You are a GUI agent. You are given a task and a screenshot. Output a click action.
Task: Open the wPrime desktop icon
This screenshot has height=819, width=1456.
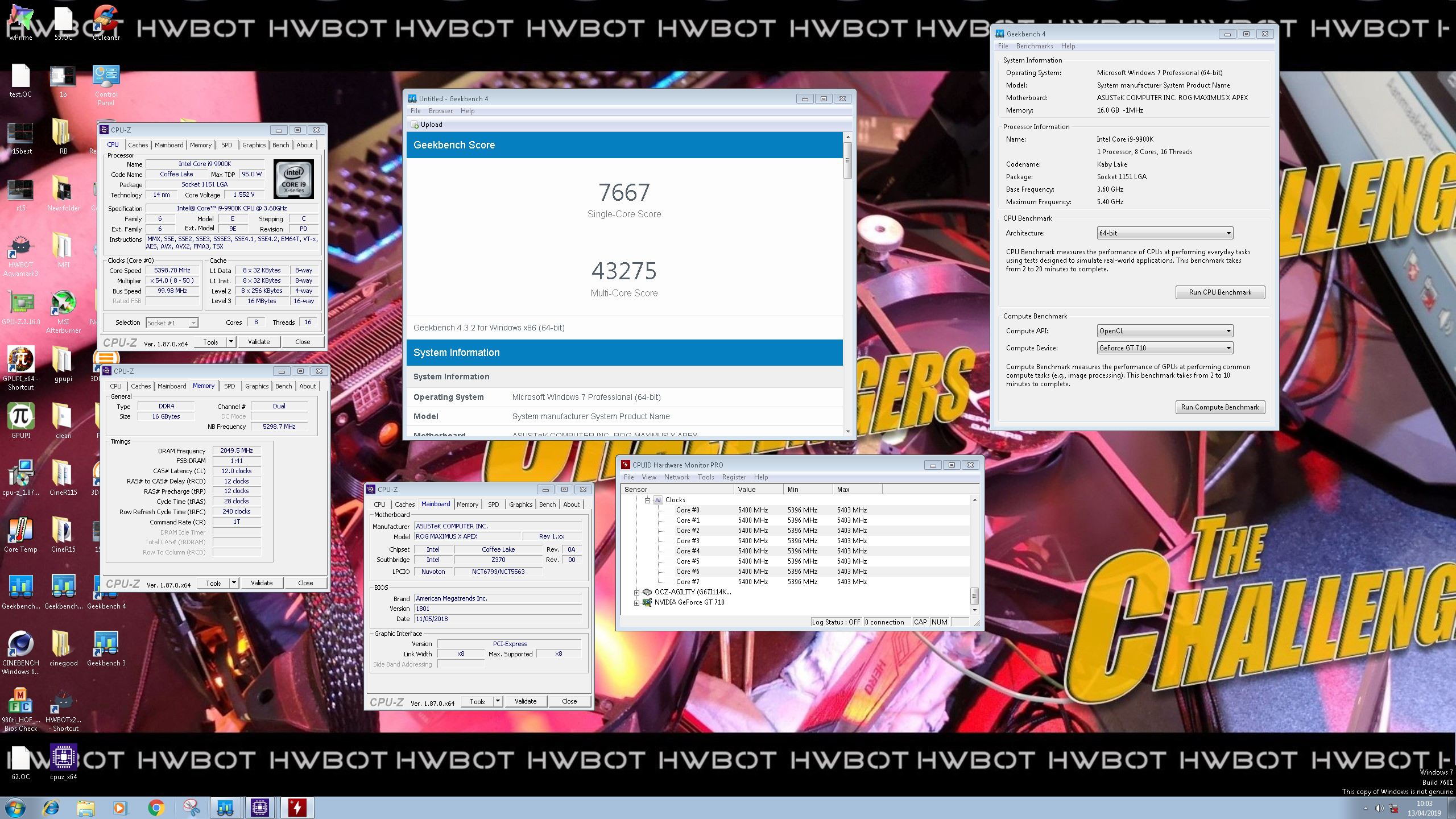[20, 22]
